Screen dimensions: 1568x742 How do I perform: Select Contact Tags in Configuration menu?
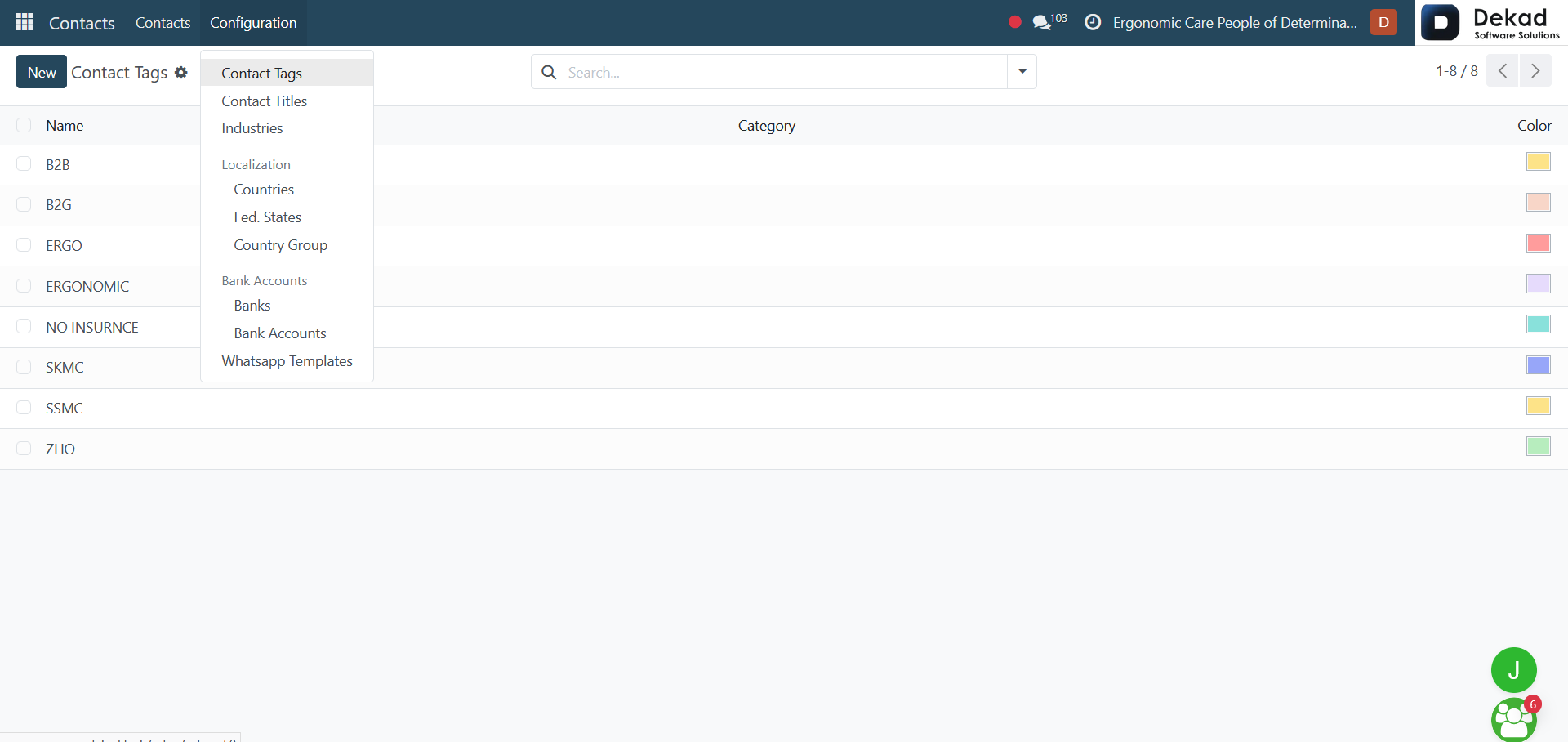(x=287, y=73)
